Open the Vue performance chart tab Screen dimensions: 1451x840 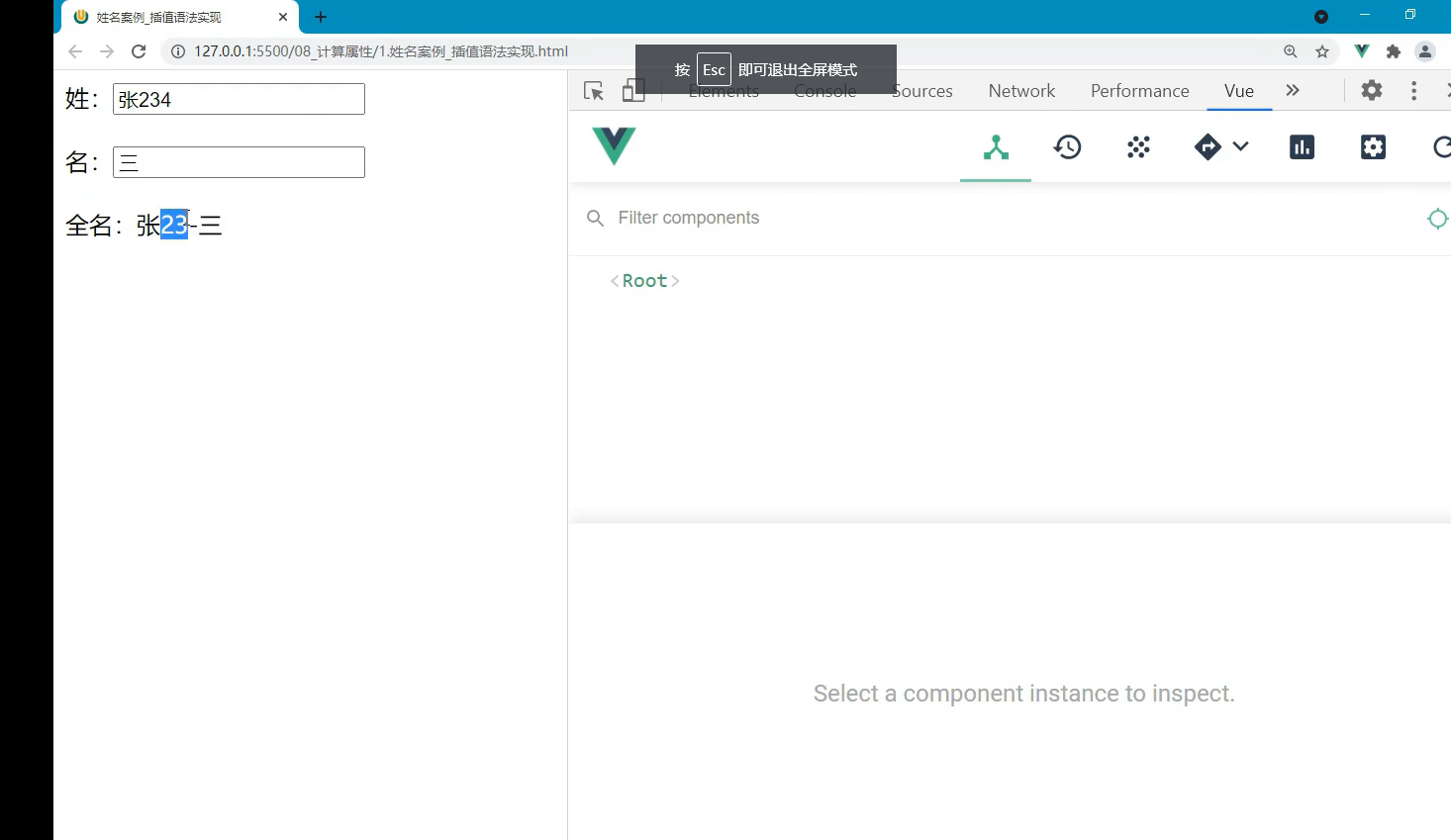point(1302,147)
